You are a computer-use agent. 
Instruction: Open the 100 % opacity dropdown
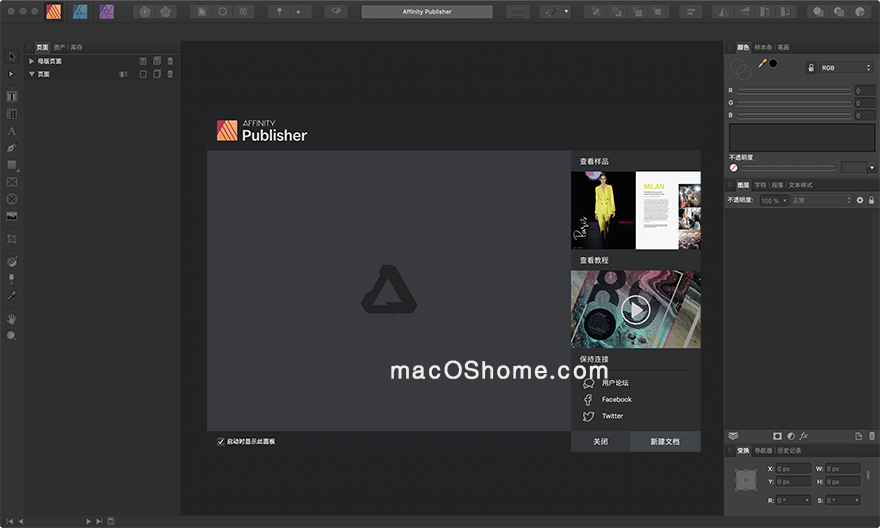(x=774, y=200)
